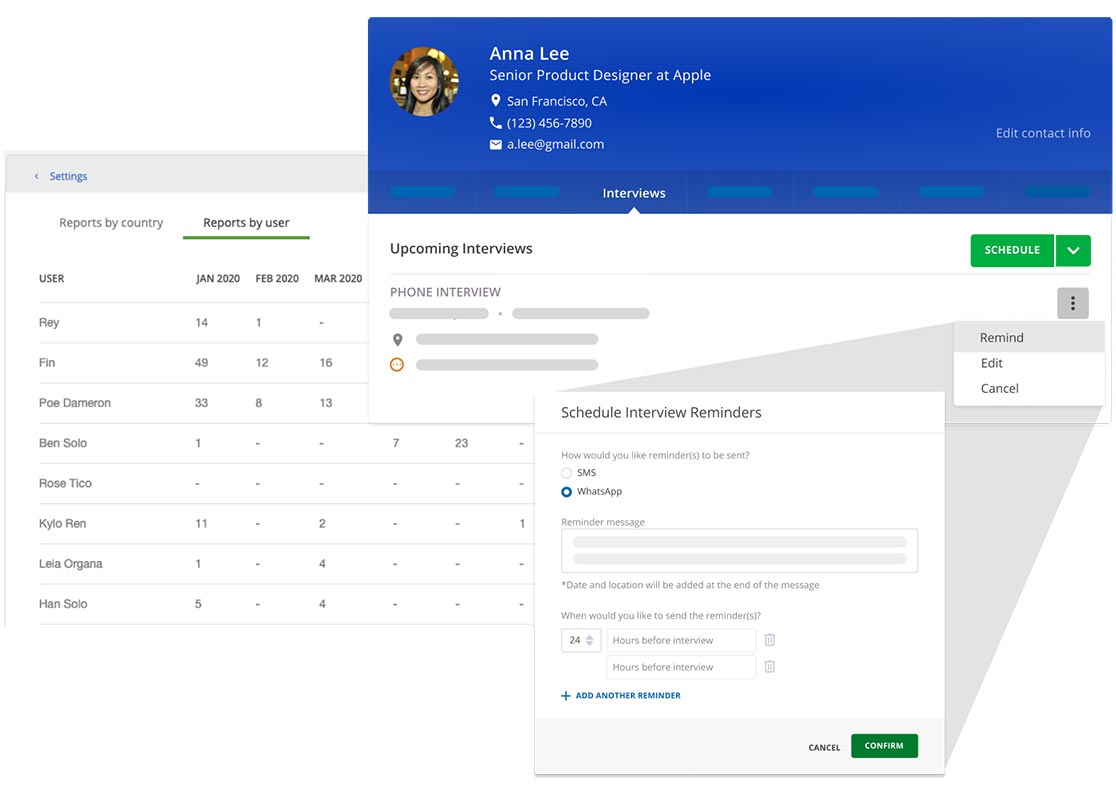Image resolution: width=1116 pixels, height=792 pixels.
Task: Open Anna Lee's profile photo
Action: pyautogui.click(x=424, y=82)
